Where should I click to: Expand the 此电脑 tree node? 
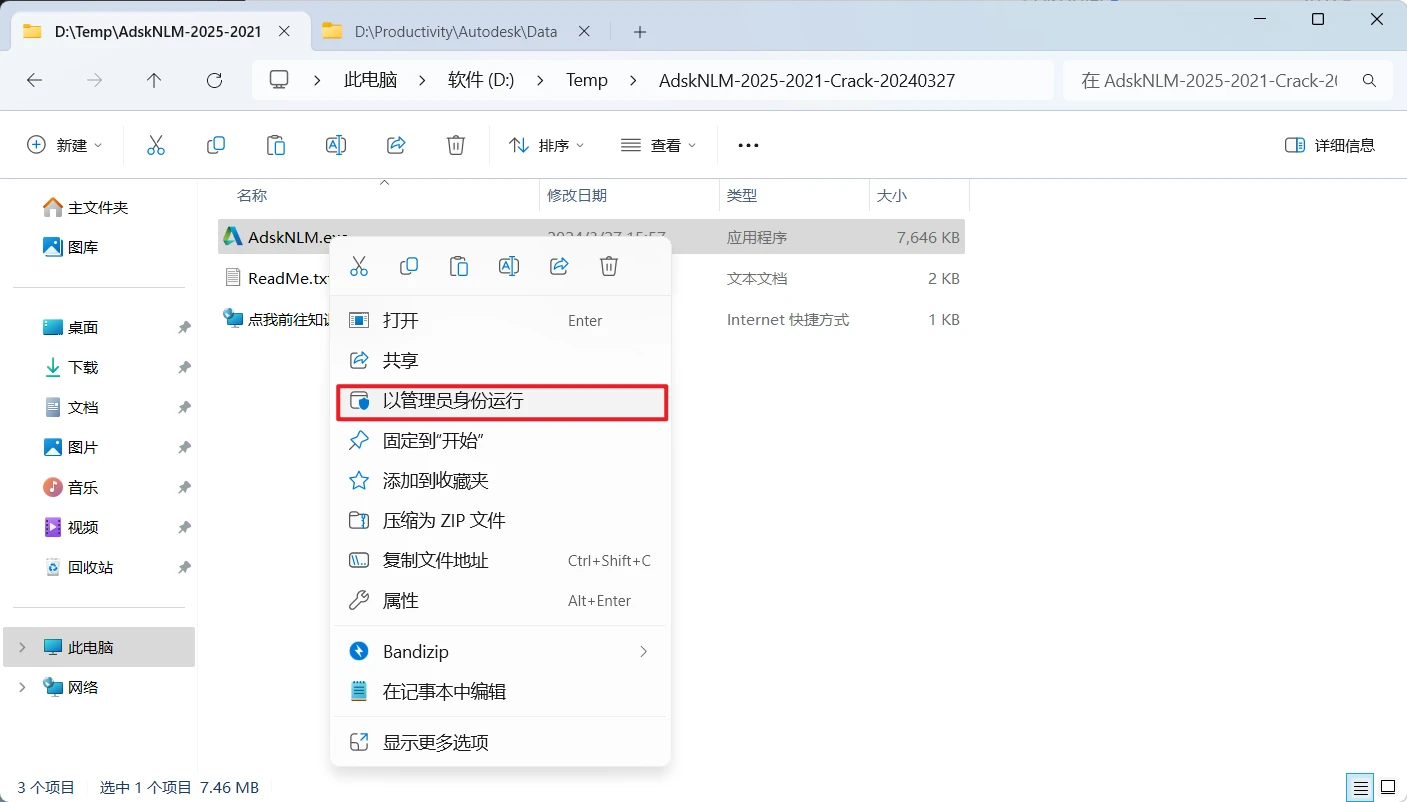22,648
